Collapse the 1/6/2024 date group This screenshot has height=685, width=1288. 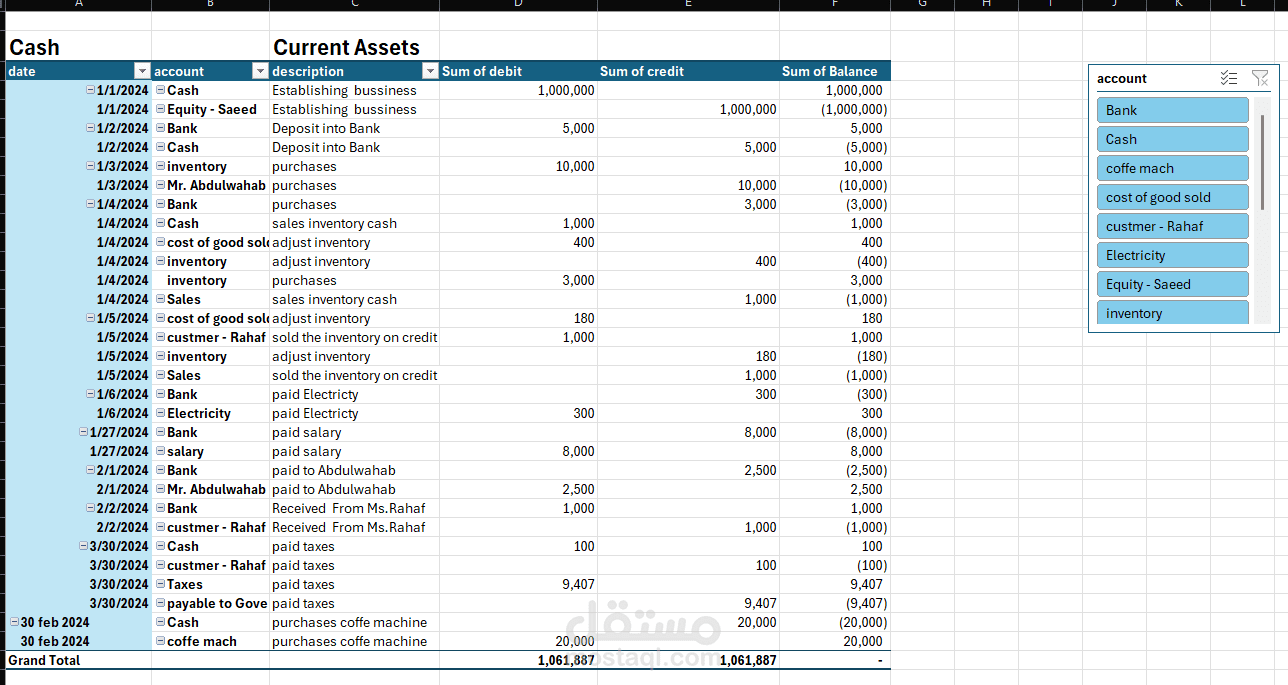[x=90, y=394]
